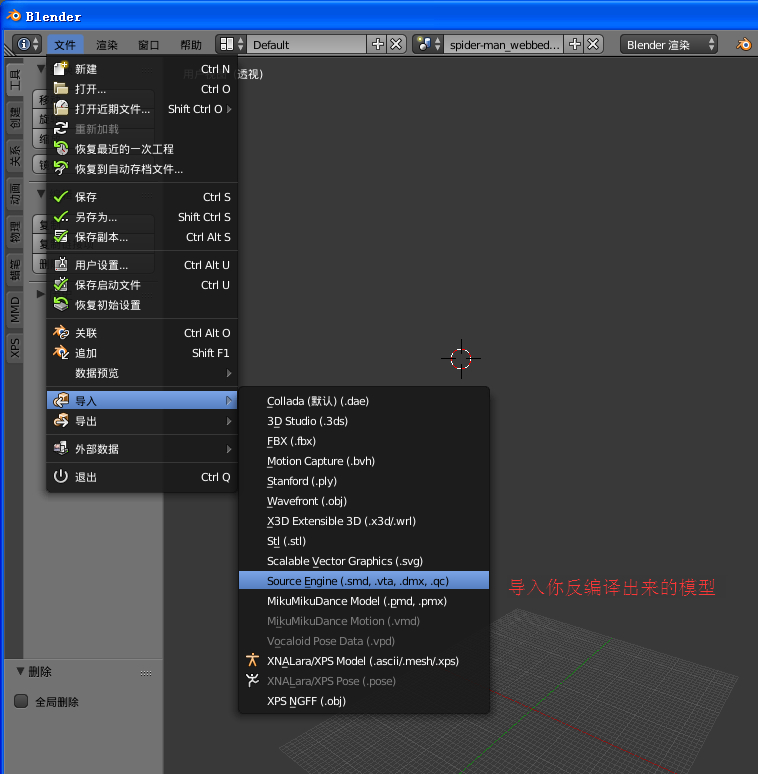758x774 pixels.
Task: Import Collada (.dae) file
Action: (364, 401)
